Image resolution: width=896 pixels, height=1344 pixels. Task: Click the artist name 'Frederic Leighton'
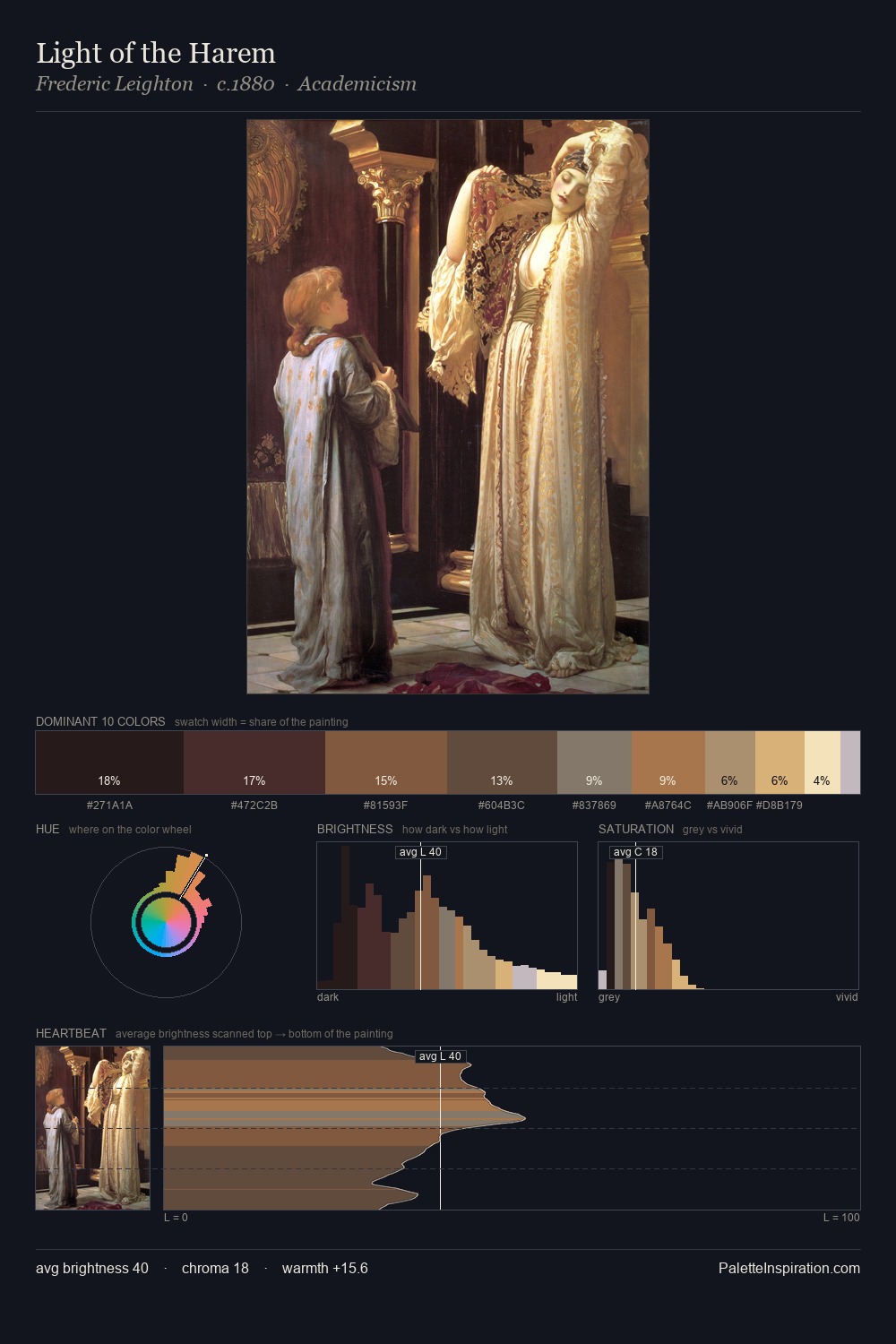(x=115, y=84)
